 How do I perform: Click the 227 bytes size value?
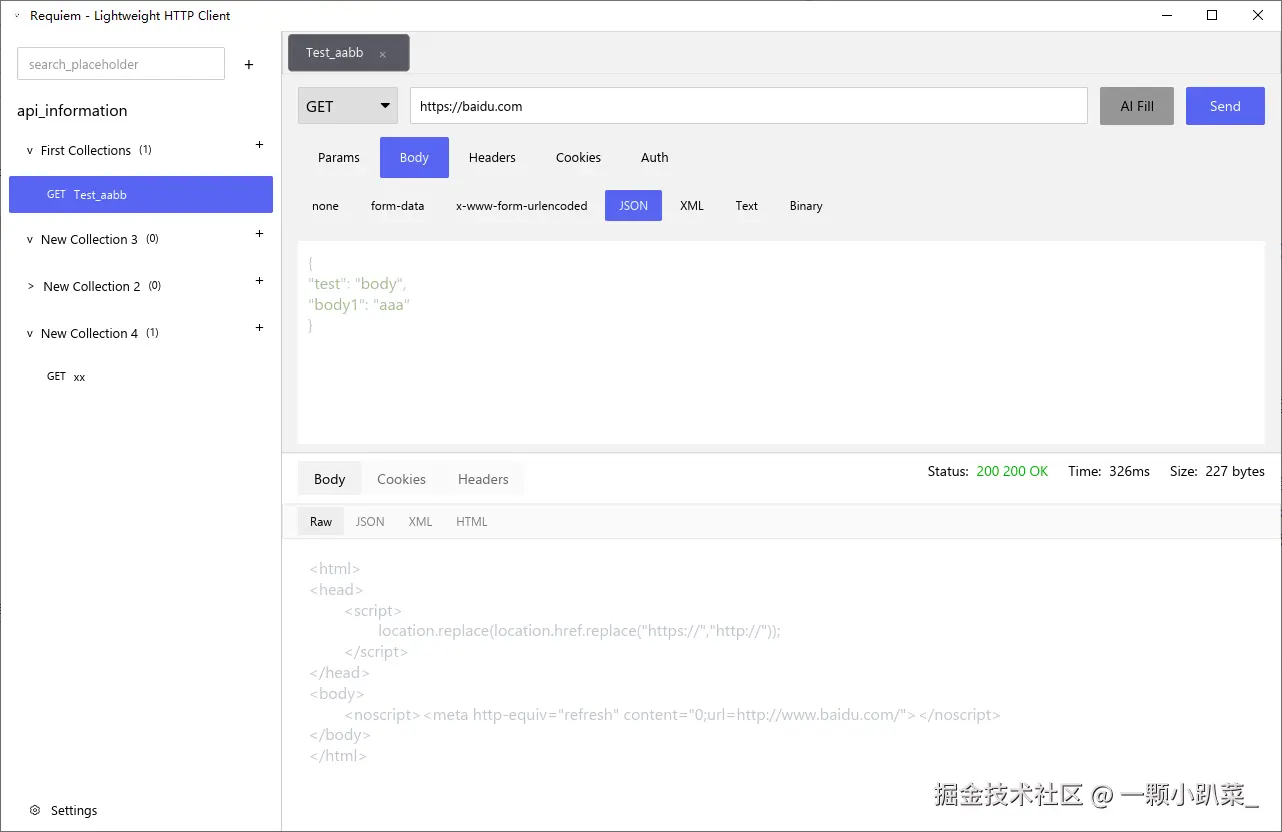pyautogui.click(x=1235, y=471)
